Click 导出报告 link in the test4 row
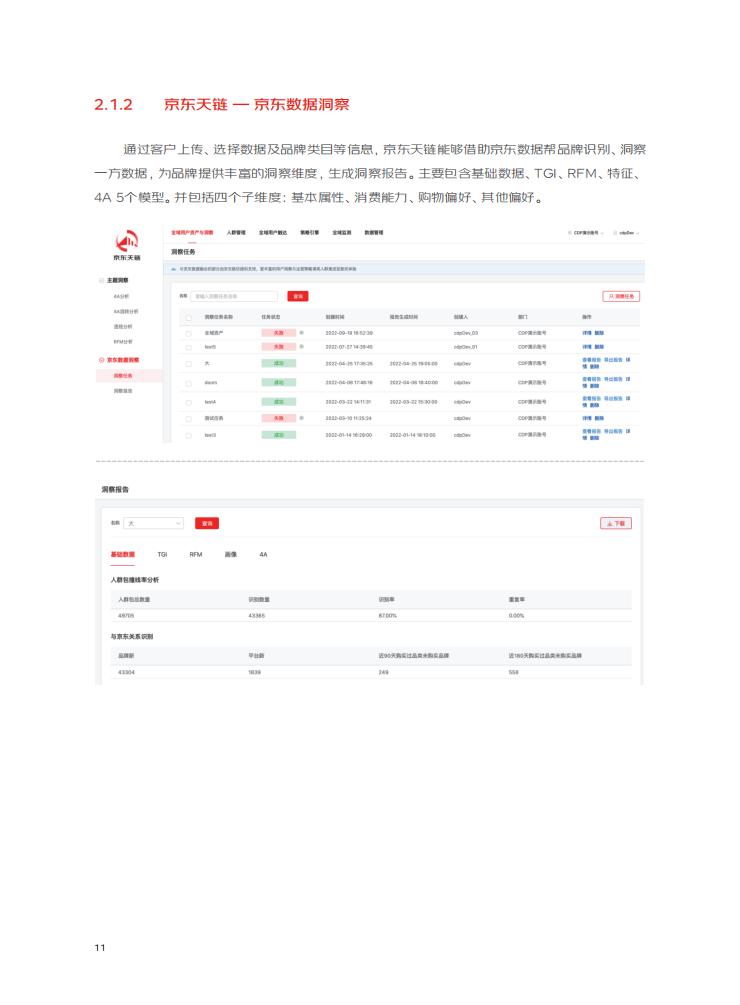The height and width of the screenshot is (1005, 740). pos(613,399)
